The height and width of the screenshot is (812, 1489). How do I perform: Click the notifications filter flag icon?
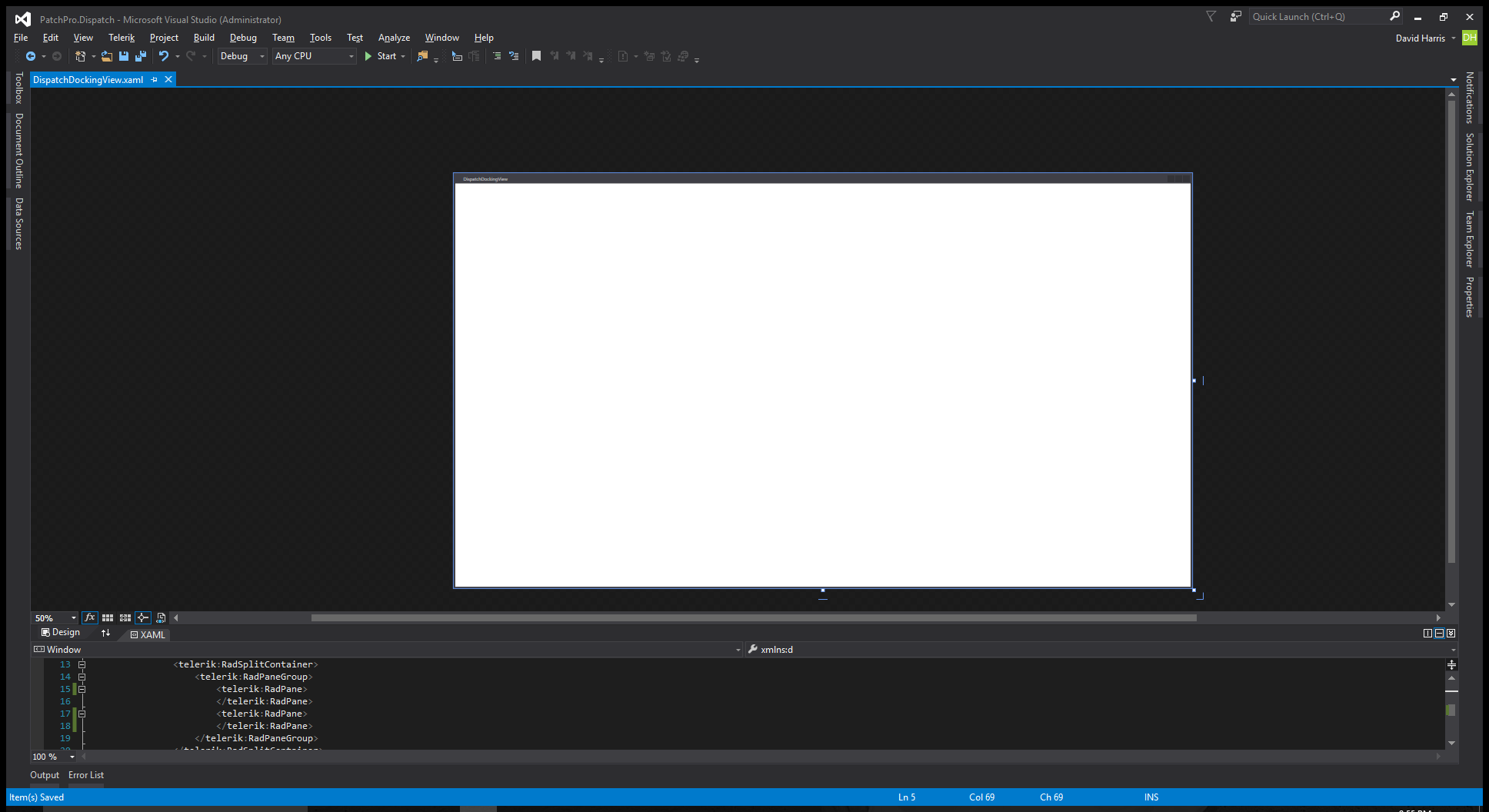coord(1211,16)
